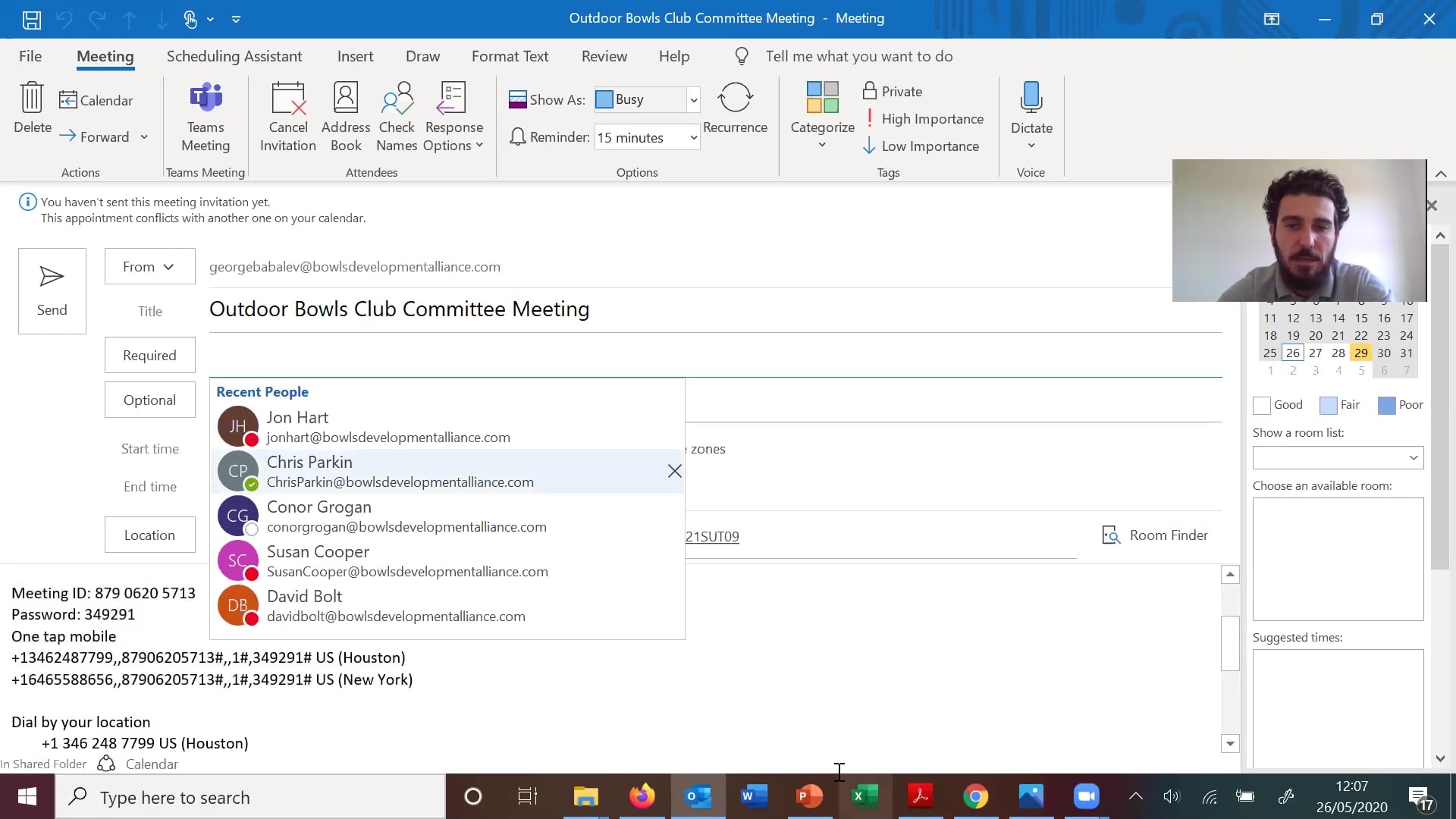
Task: Click the Good availability color swatch
Action: point(1262,406)
